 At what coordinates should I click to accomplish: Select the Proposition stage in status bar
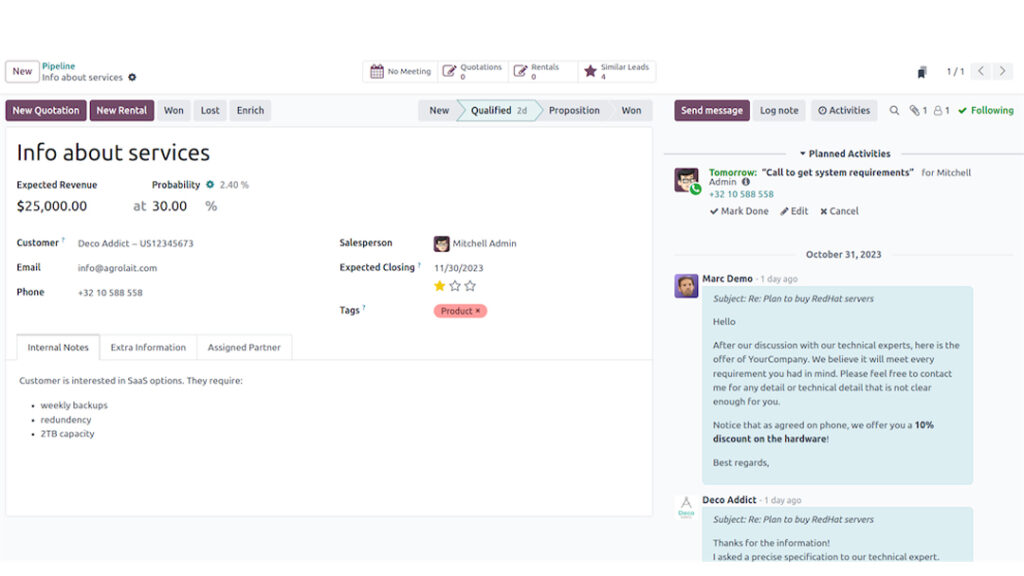pos(574,111)
